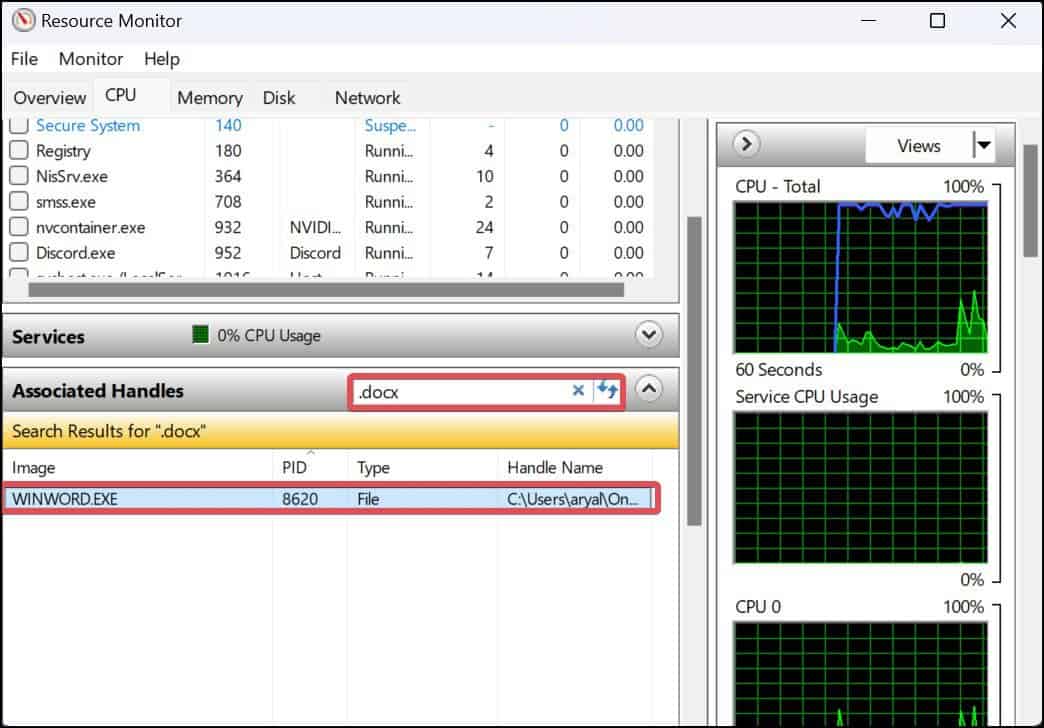Open the Network tab
The height and width of the screenshot is (728, 1044).
(368, 98)
